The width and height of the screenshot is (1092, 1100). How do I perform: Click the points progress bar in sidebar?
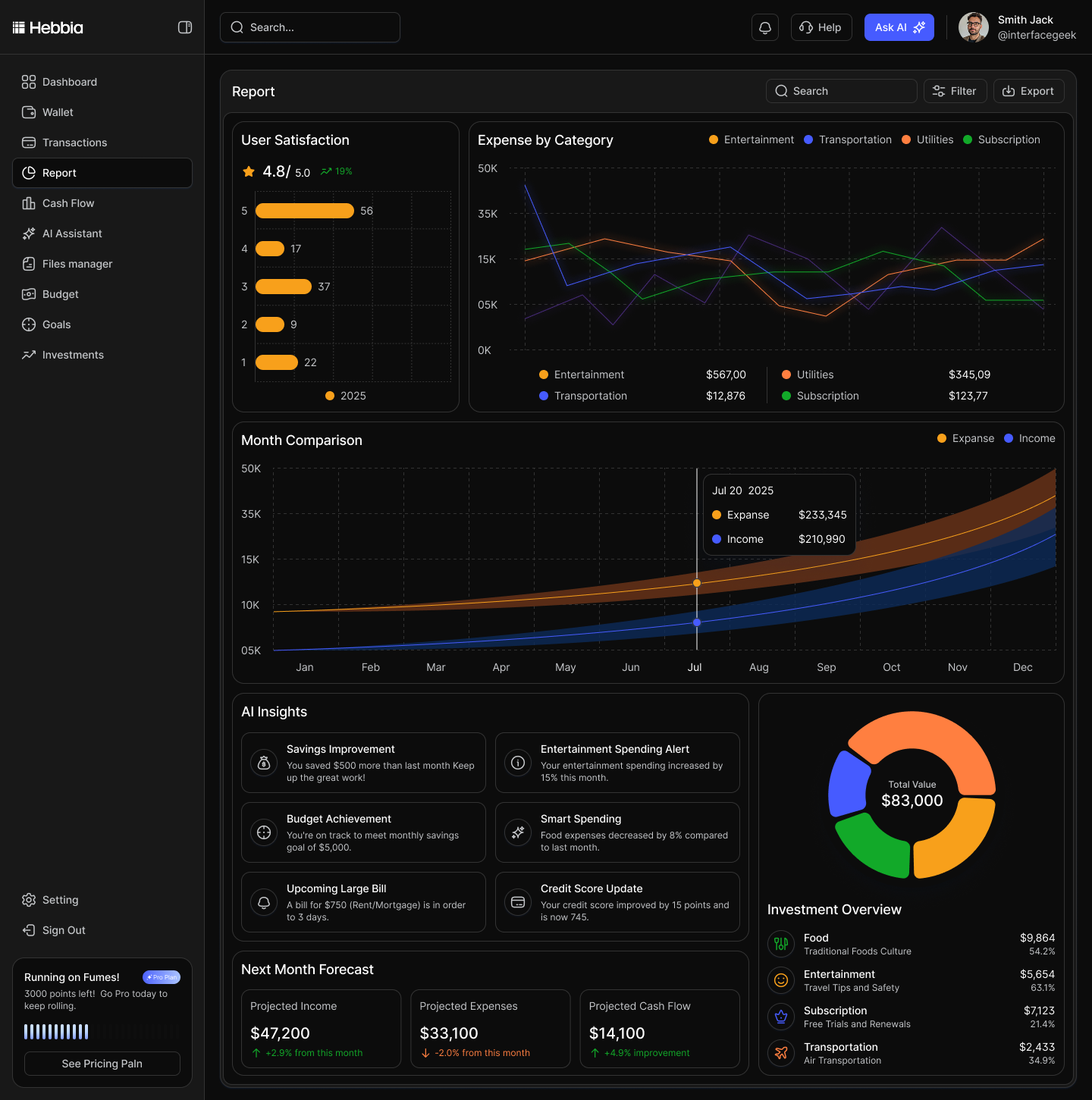[56, 1032]
